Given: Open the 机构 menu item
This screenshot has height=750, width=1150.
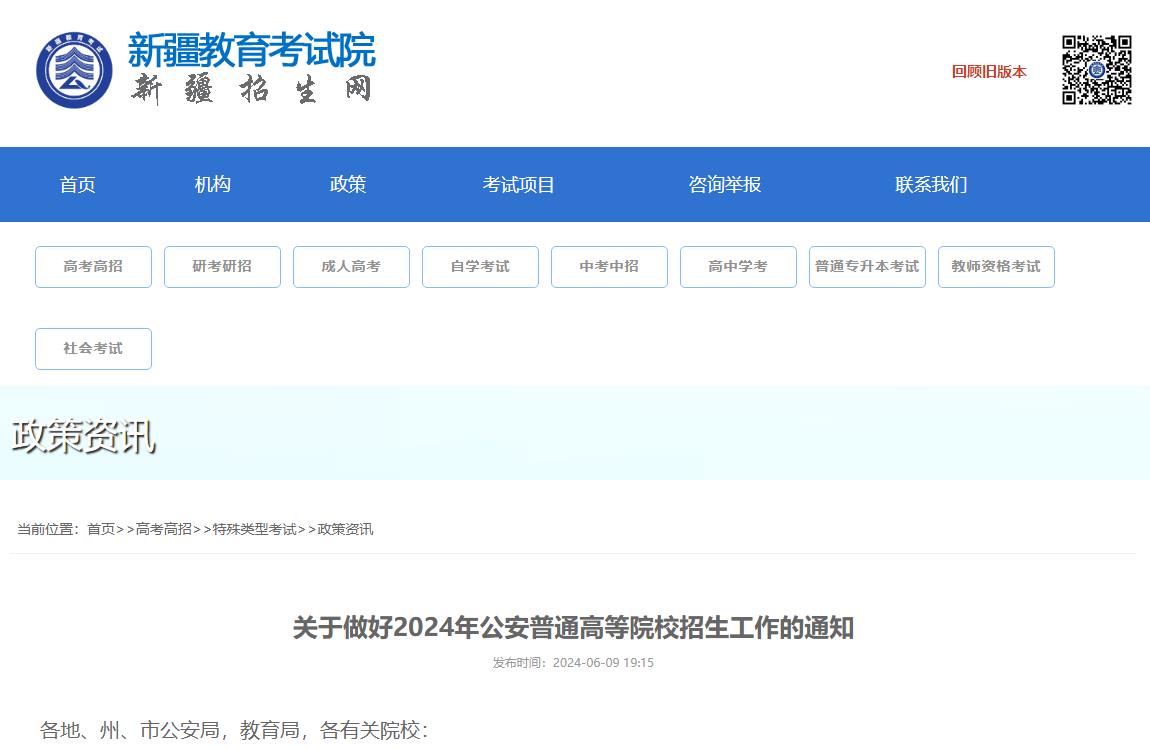Looking at the screenshot, I should coord(212,184).
